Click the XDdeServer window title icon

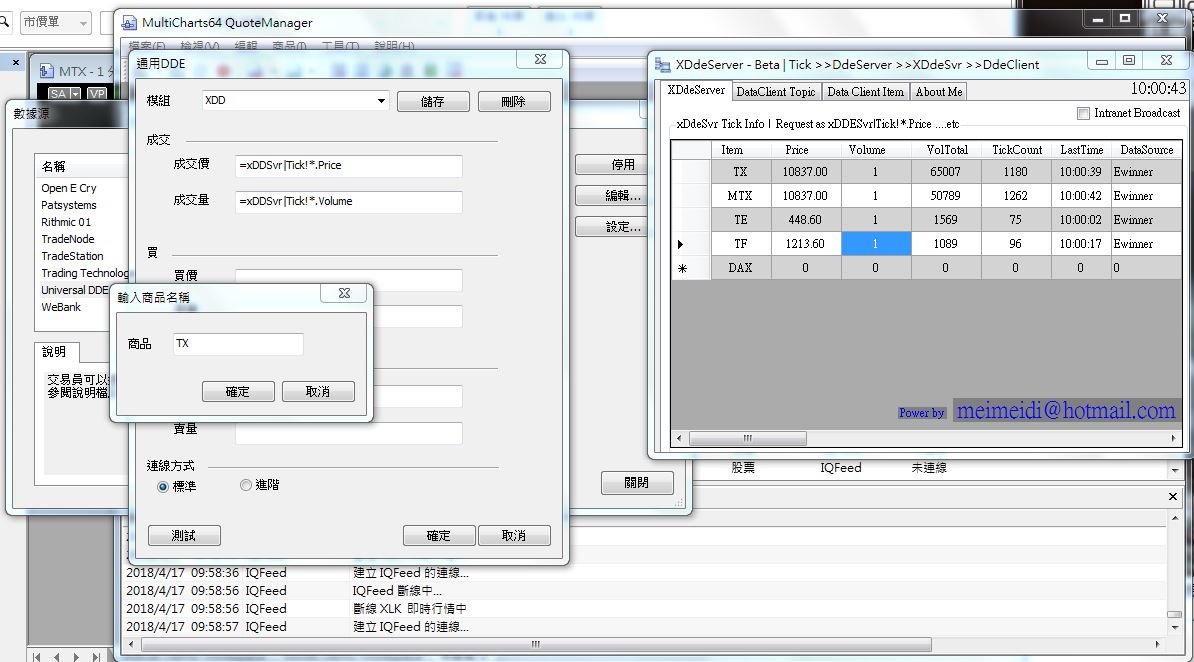(662, 66)
